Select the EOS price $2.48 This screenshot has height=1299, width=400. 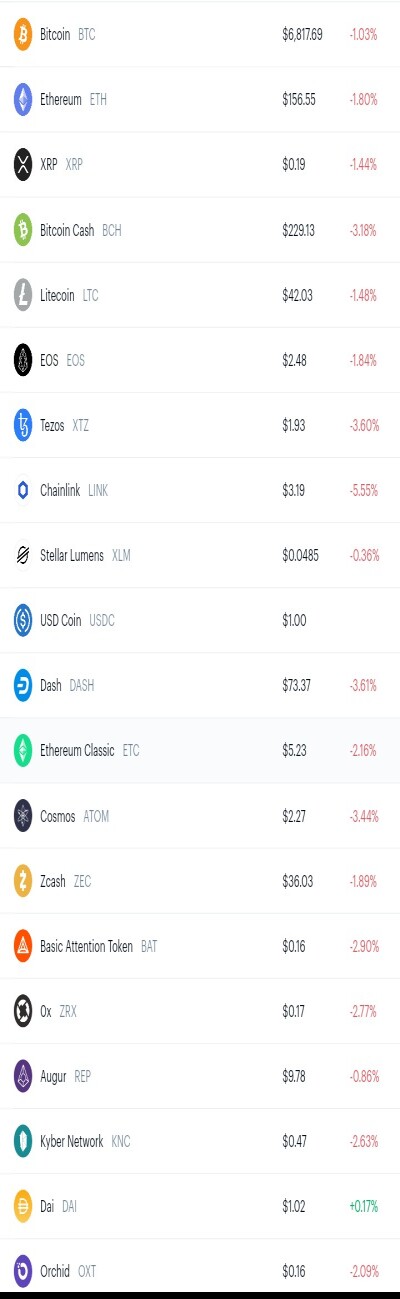pyautogui.click(x=294, y=360)
